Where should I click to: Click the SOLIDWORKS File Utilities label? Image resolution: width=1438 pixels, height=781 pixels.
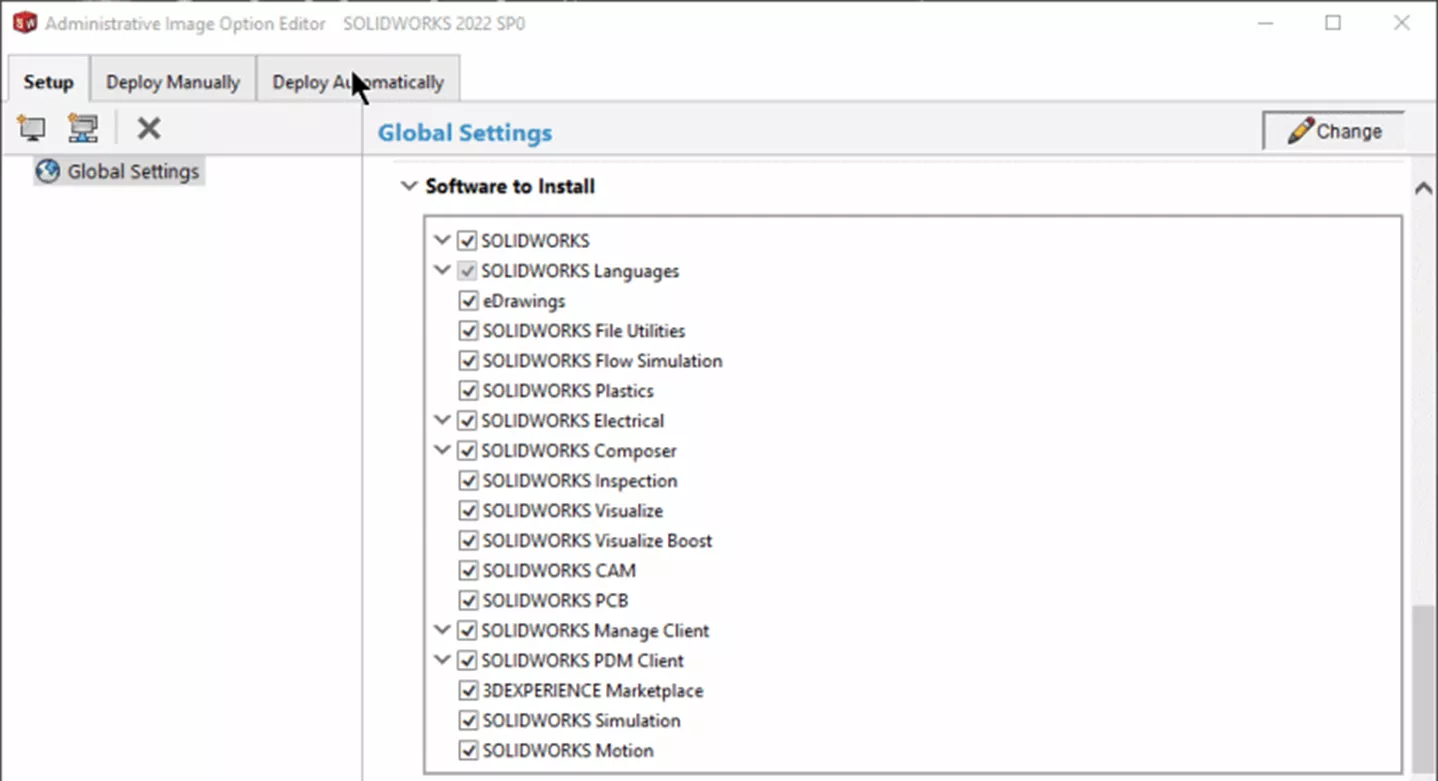(584, 331)
